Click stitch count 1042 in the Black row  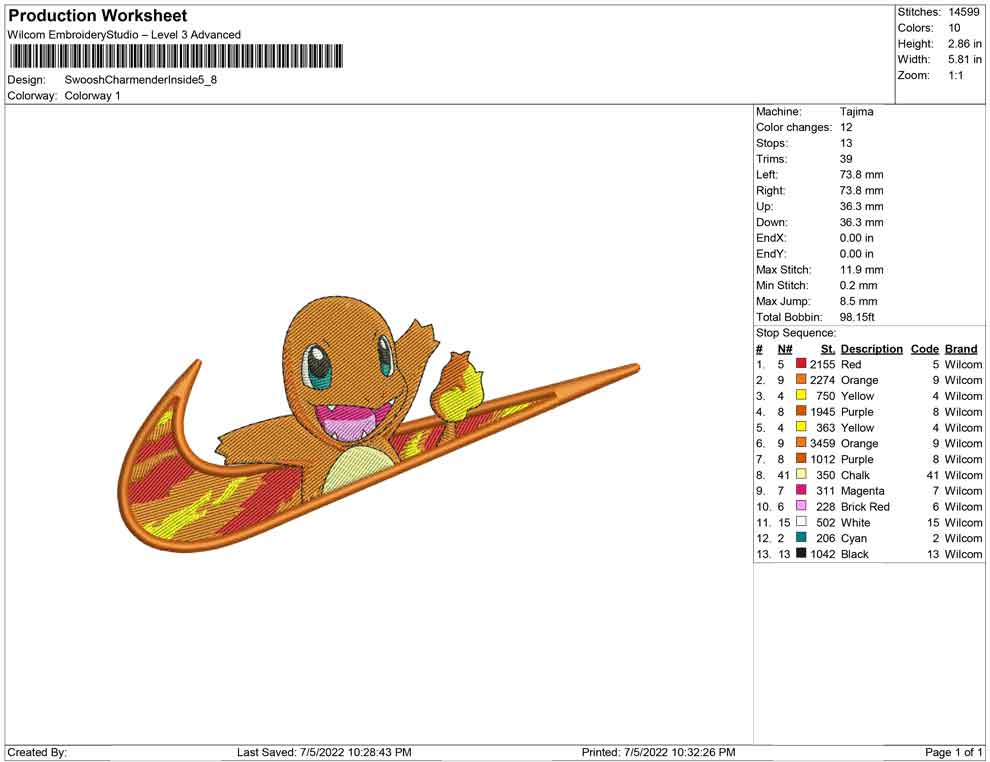[823, 554]
